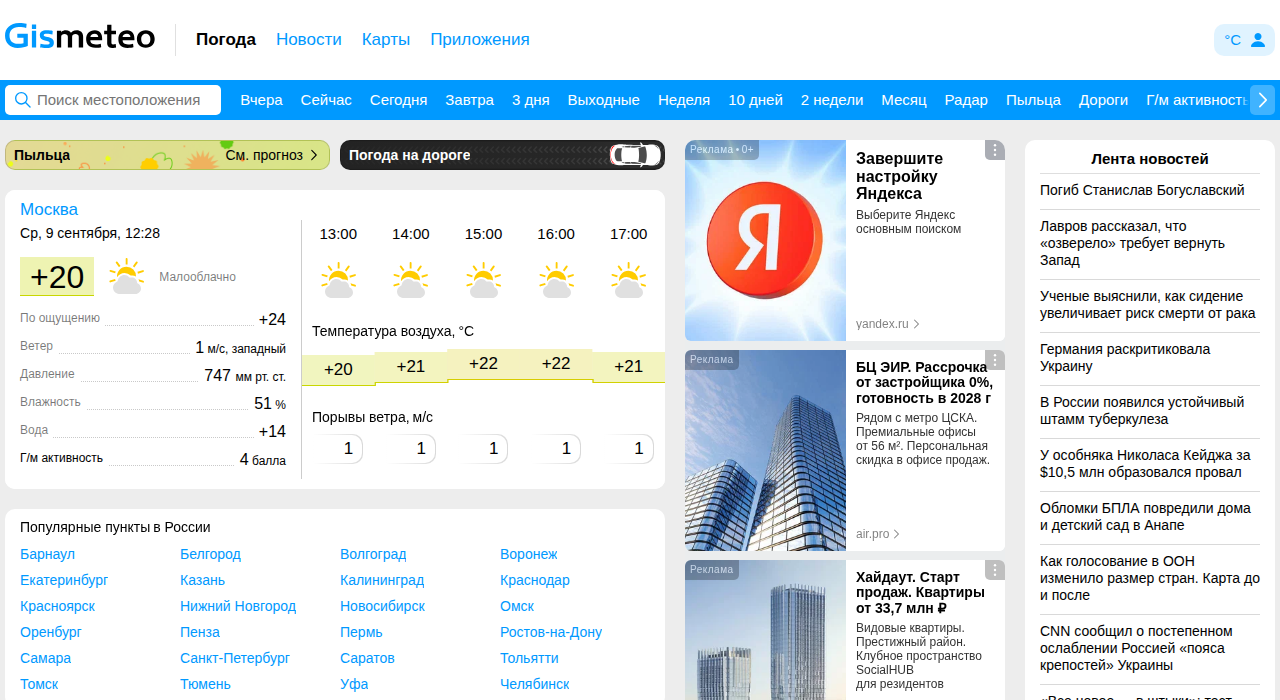
Task: Click the current temperature +20 value
Action: tap(57, 277)
